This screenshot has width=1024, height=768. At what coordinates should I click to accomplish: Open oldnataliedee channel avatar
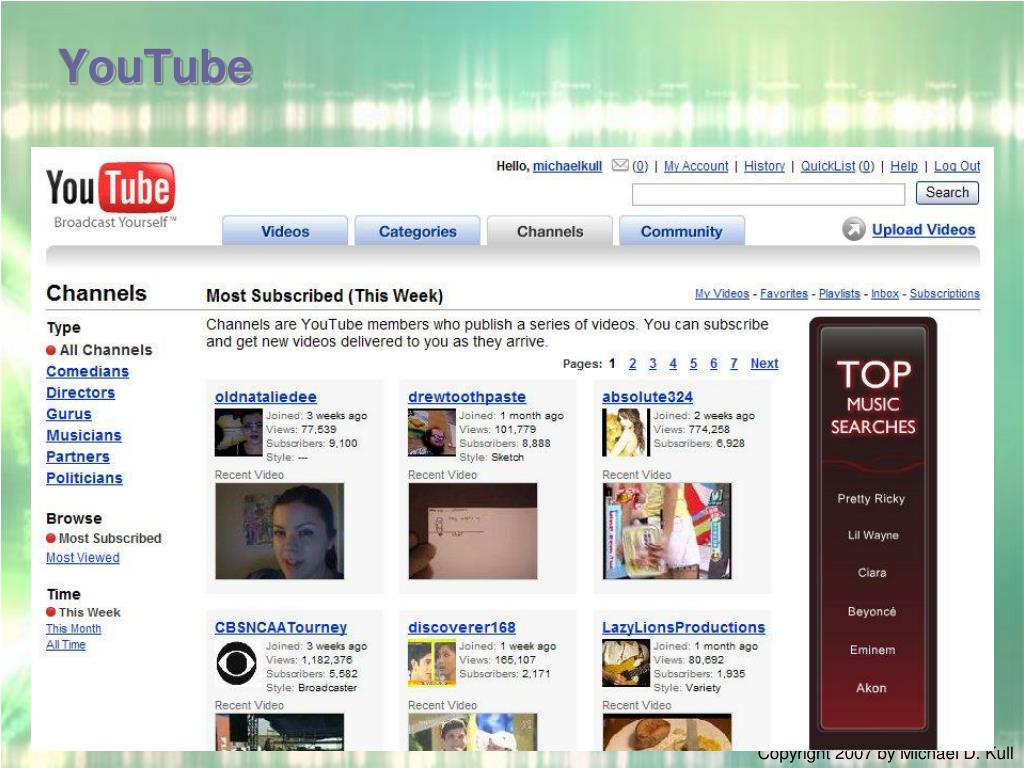click(239, 432)
